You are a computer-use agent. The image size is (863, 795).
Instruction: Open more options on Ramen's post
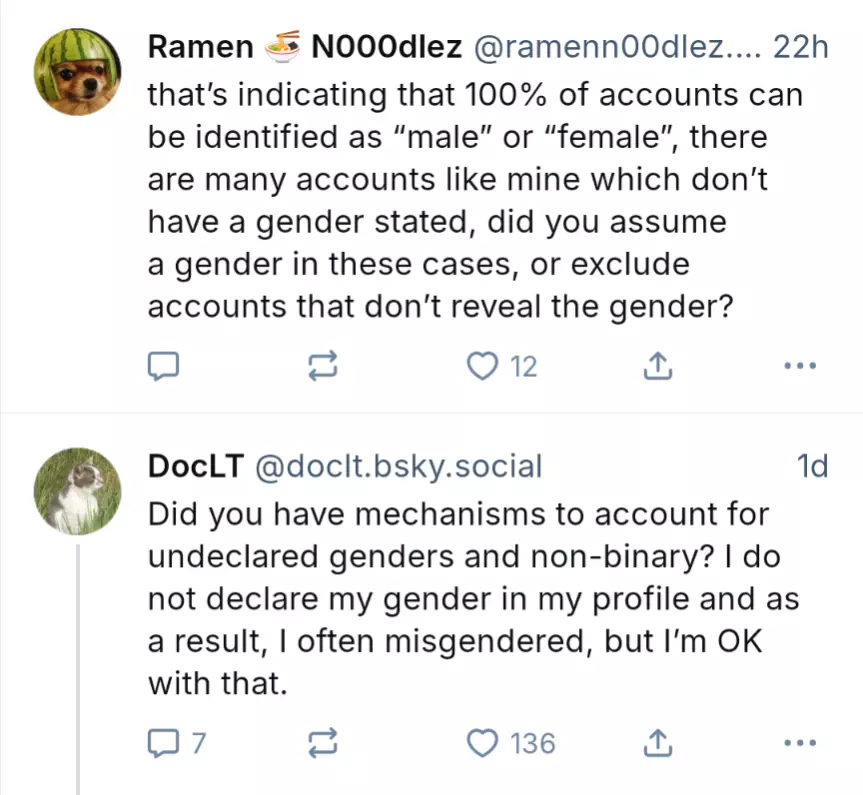[800, 366]
